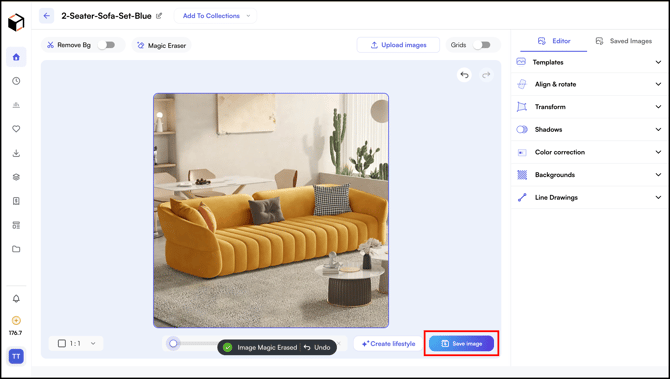Expand the Templates section chevron
The height and width of the screenshot is (379, 670).
[x=658, y=62]
